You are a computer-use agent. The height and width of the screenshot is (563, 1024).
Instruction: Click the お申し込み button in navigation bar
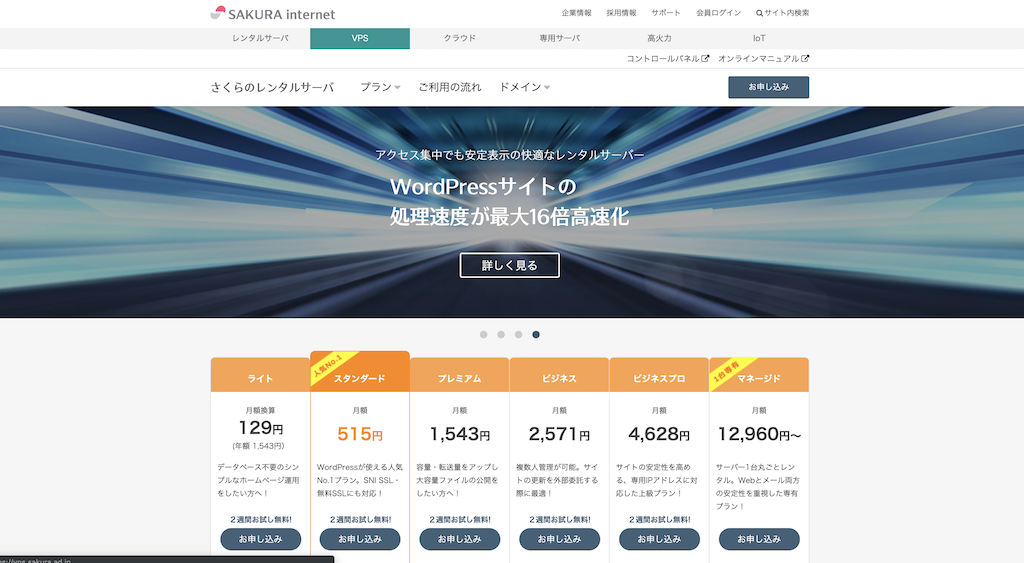click(769, 87)
